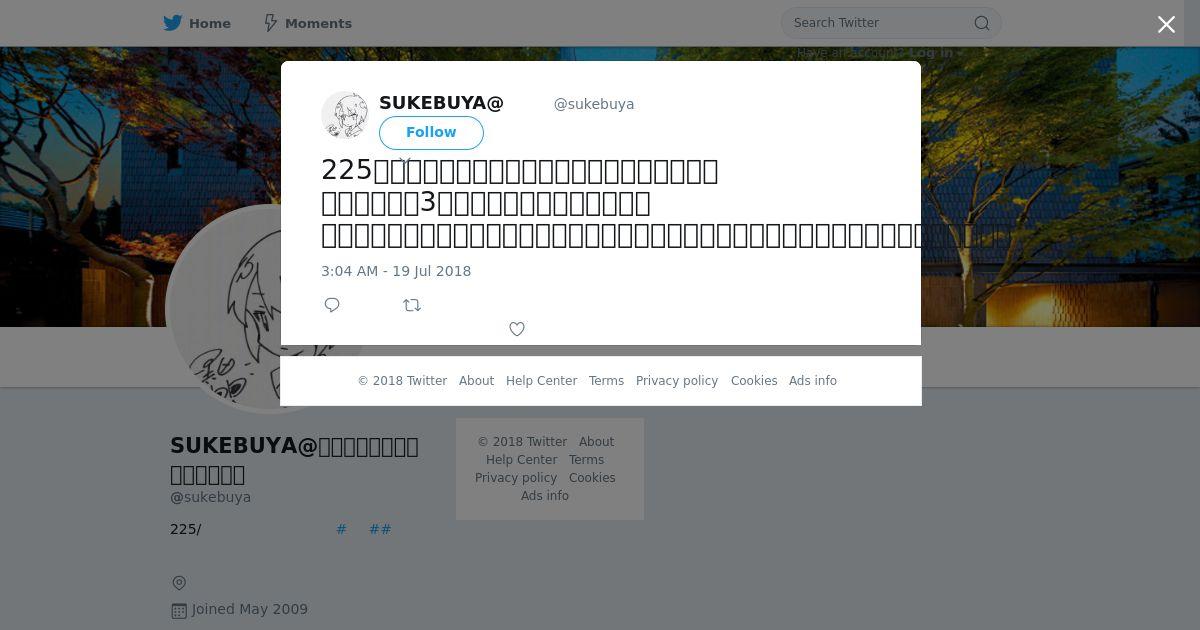Retweet using the retweet arrows icon
This screenshot has height=630, width=1200.
412,305
